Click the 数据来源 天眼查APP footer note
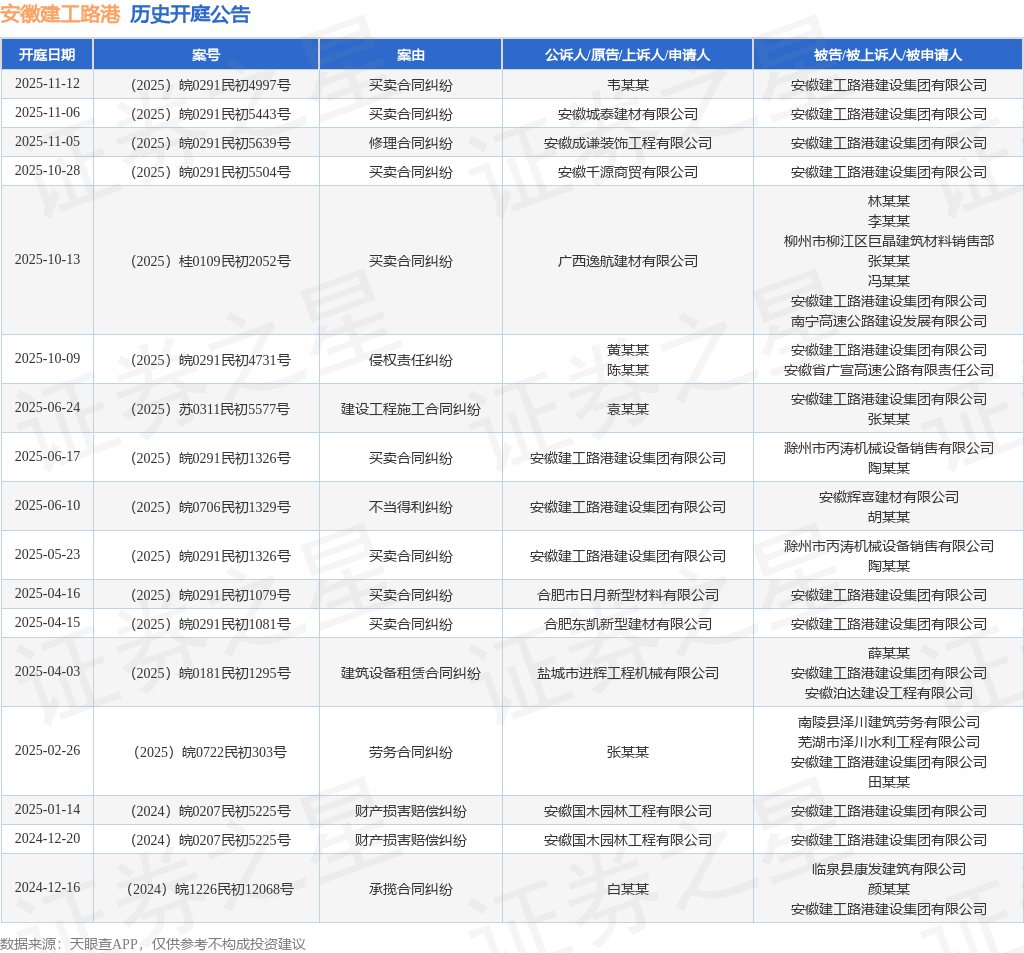Screen dimensions: 1024x953 pos(153,944)
